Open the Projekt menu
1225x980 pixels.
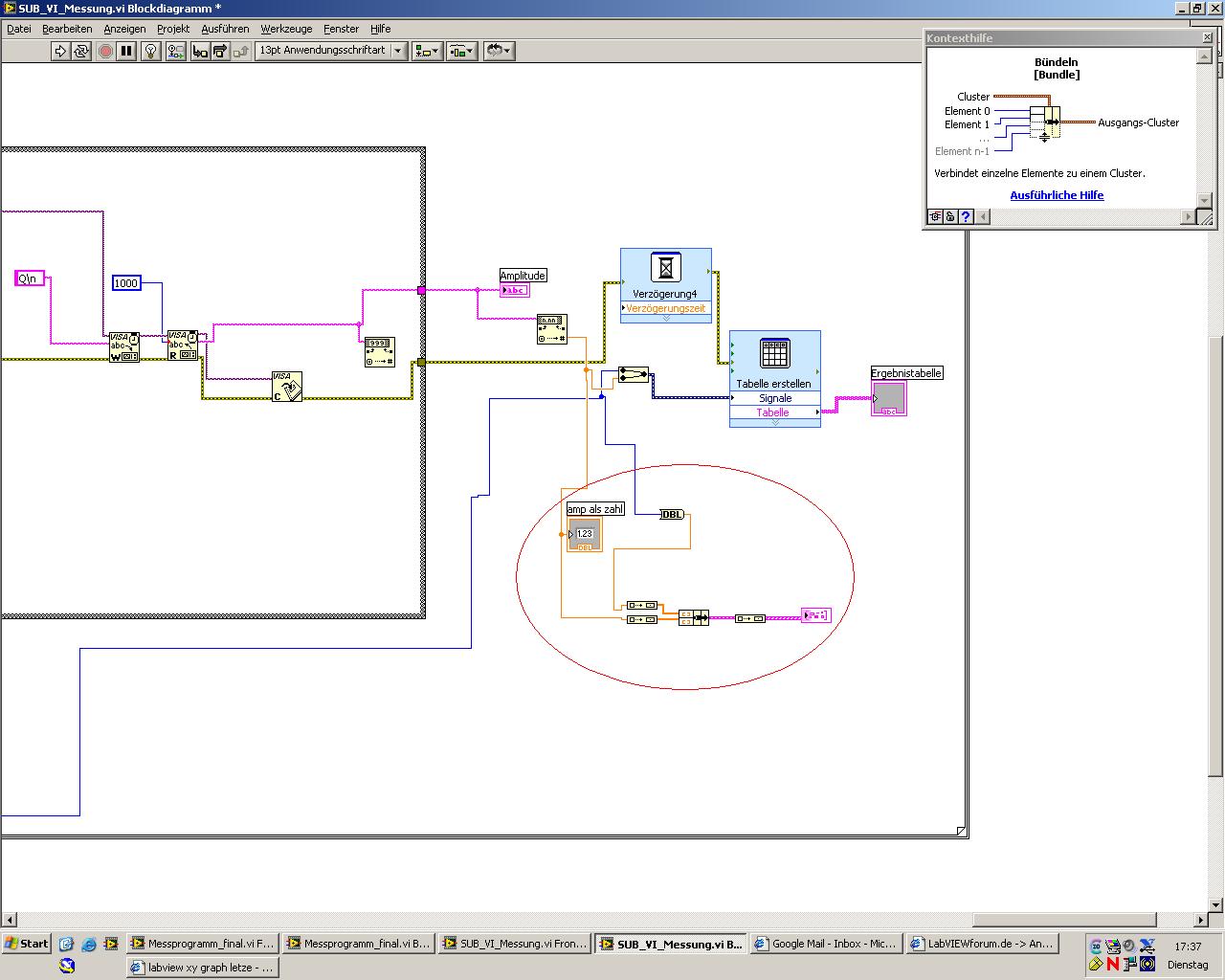pyautogui.click(x=173, y=29)
